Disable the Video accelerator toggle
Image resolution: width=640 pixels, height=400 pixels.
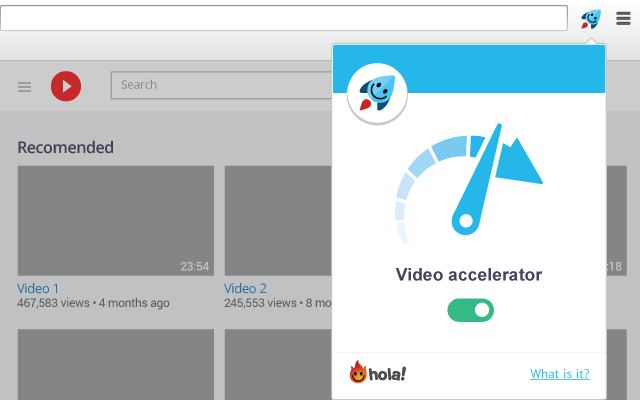coord(471,310)
